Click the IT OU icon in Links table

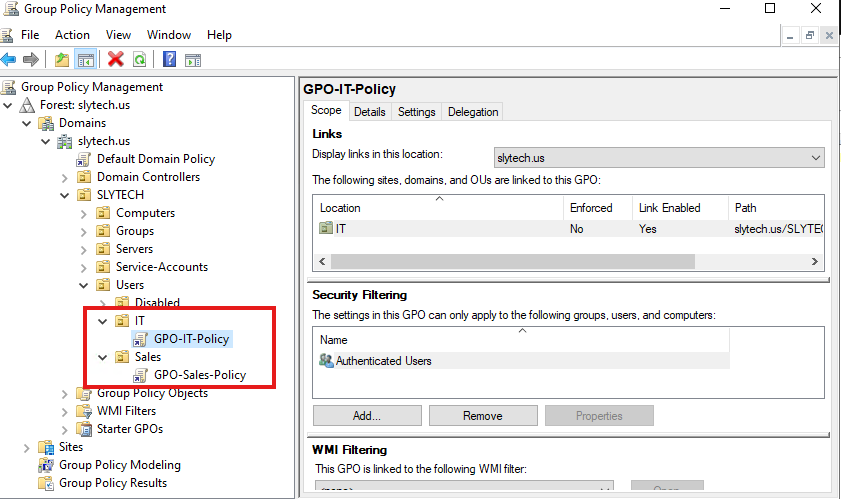pyautogui.click(x=326, y=228)
